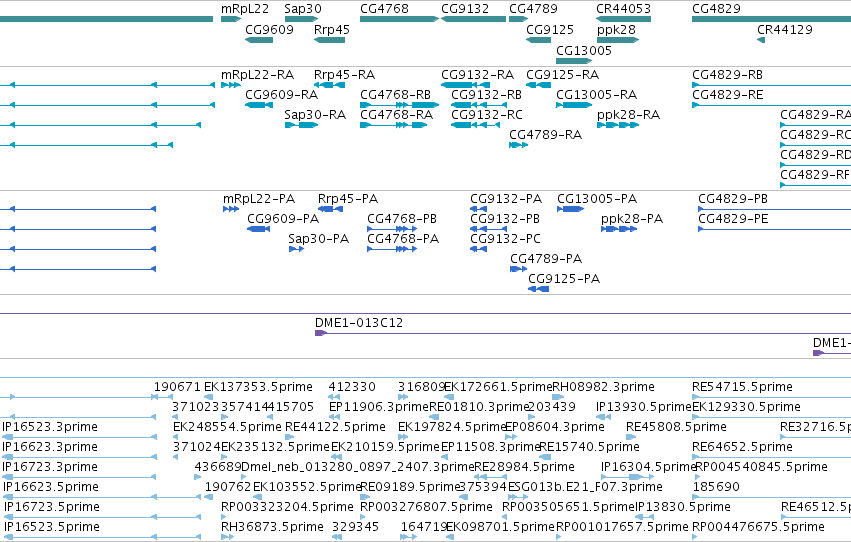The image size is (851, 542).
Task: Select protein ppk28-PA
Action: click(619, 229)
